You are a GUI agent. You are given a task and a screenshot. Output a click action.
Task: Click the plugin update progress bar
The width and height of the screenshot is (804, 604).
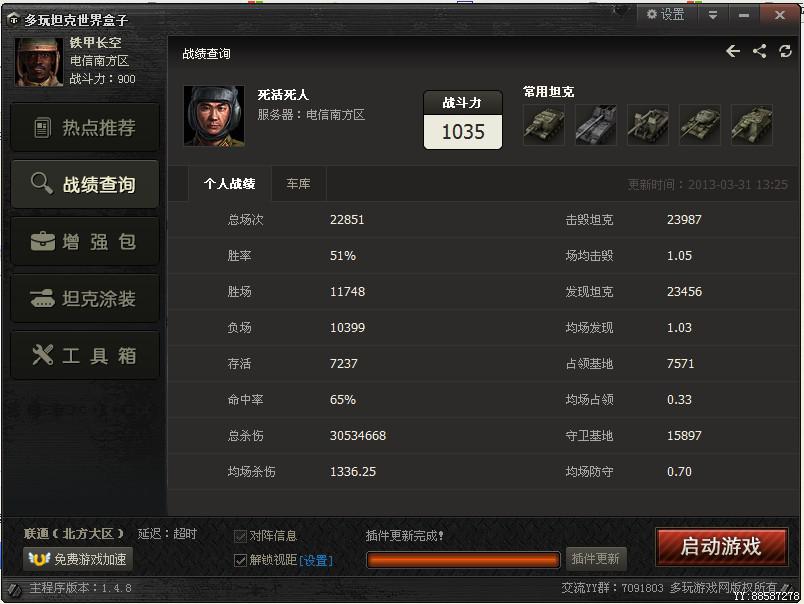[463, 559]
